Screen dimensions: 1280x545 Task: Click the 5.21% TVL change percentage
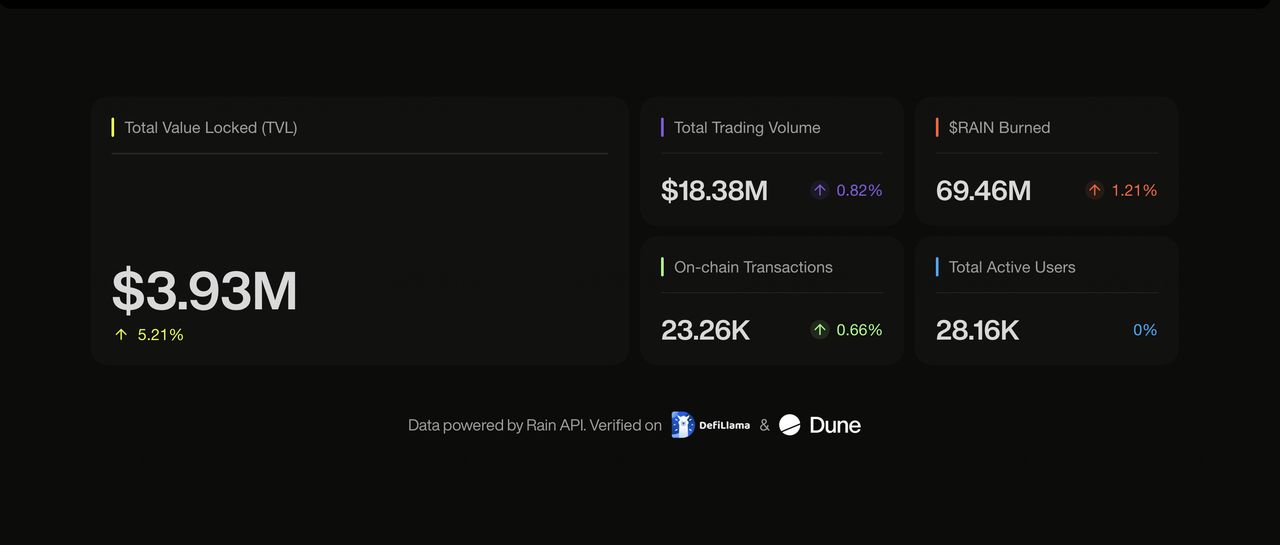coord(161,335)
